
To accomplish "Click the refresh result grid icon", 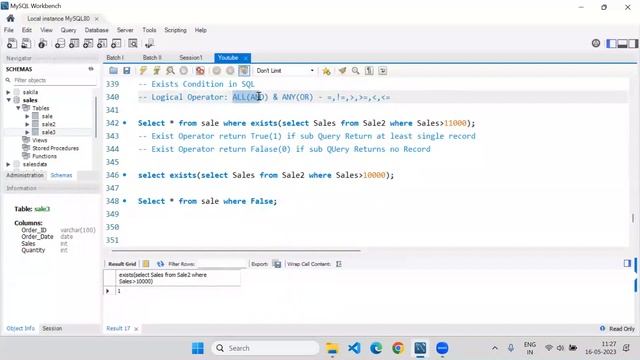I will (x=160, y=264).
